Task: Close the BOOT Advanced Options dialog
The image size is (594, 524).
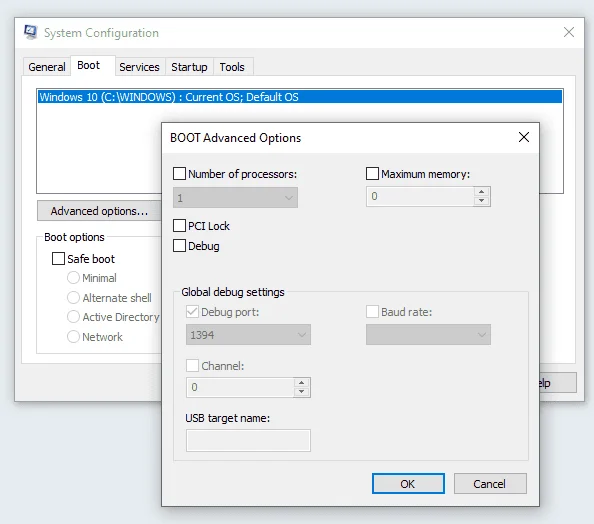Action: click(524, 137)
